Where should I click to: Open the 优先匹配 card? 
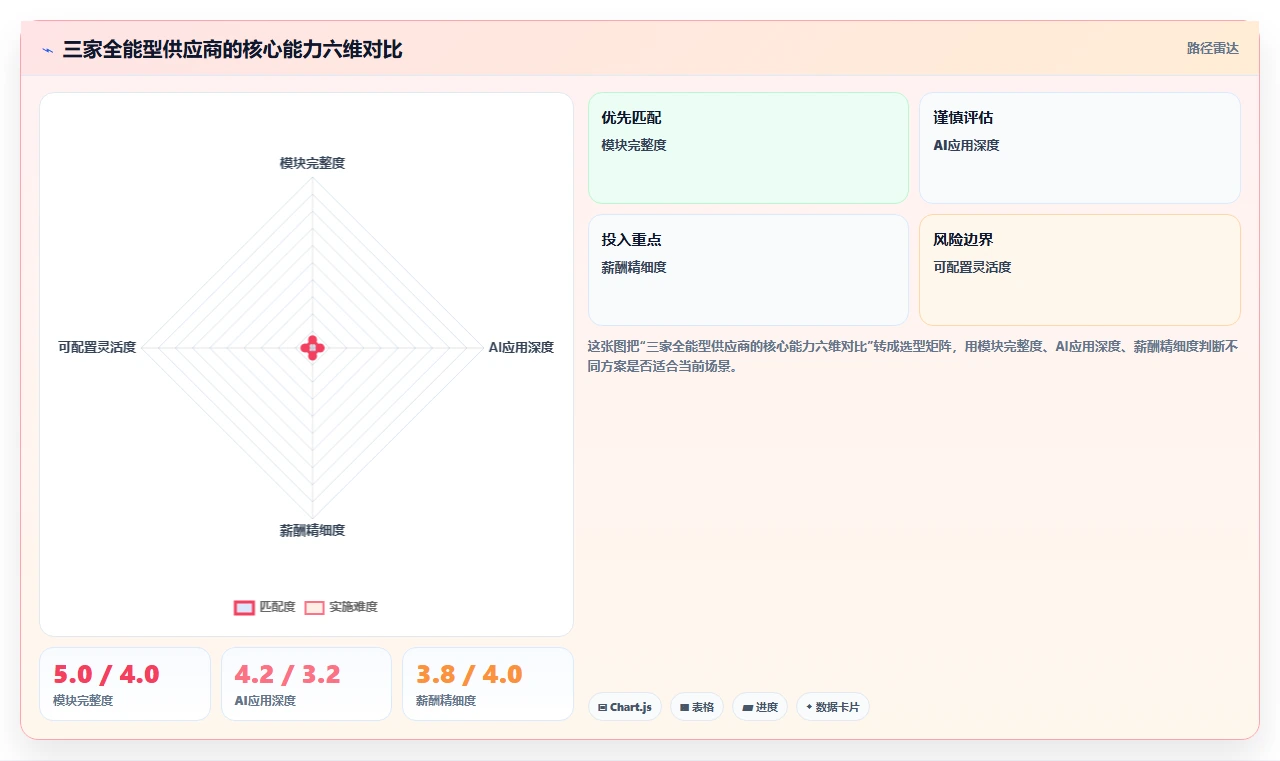point(748,148)
